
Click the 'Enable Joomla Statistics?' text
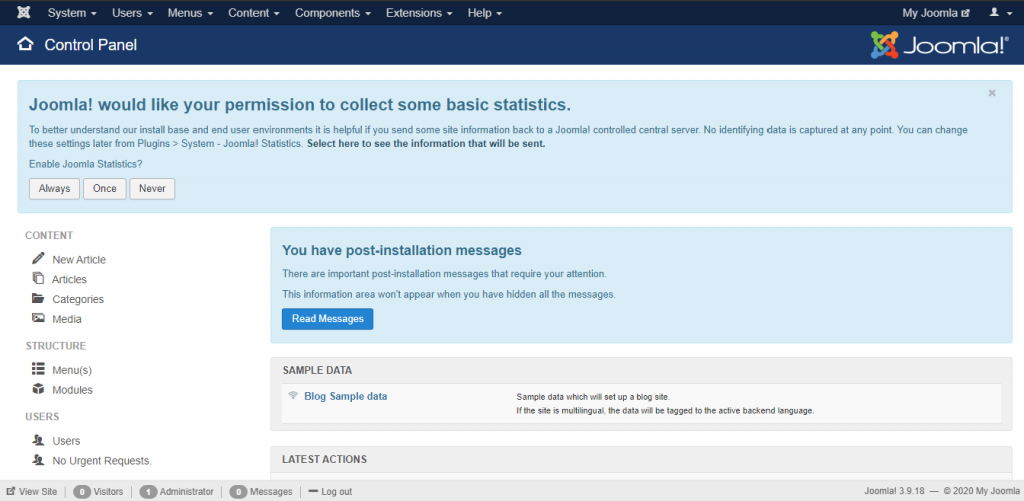pyautogui.click(x=86, y=164)
